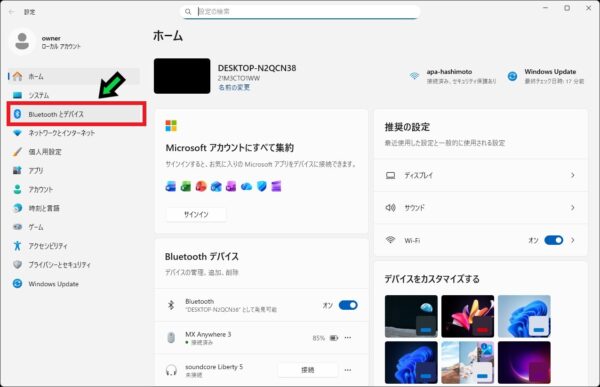Click the settings search field
600x387 pixels.
300,12
